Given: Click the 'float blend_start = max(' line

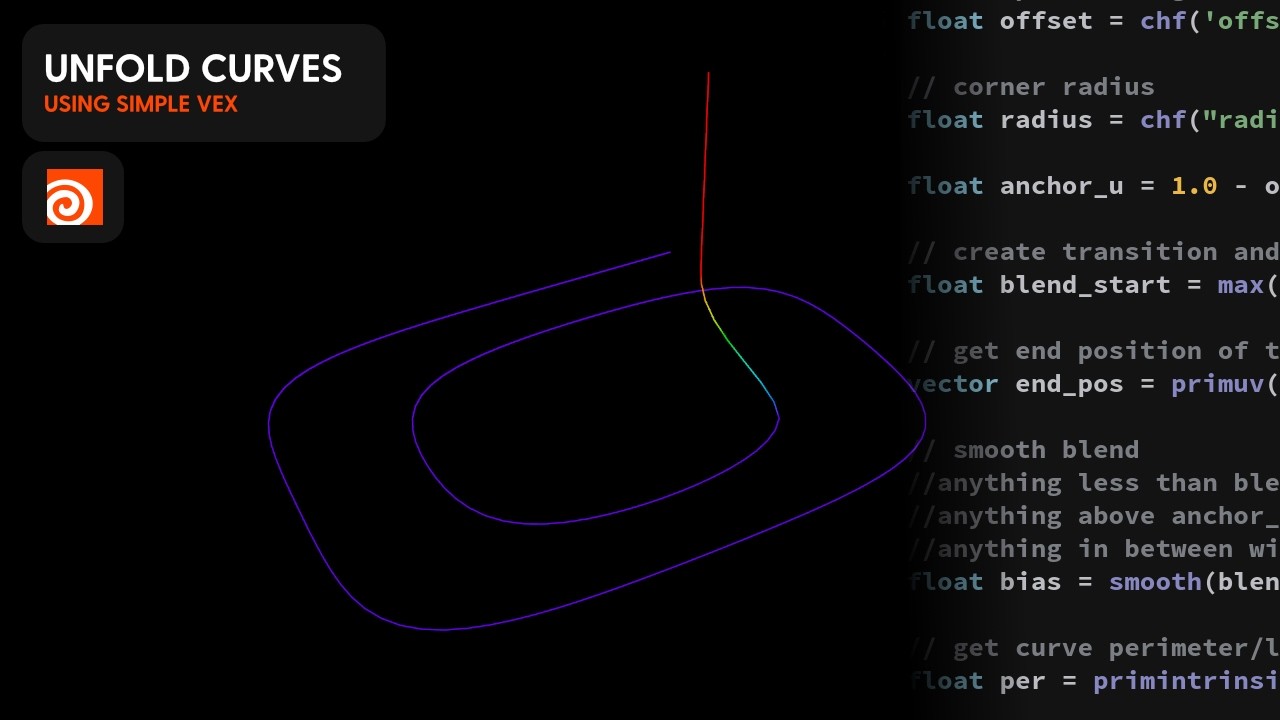Looking at the screenshot, I should coord(1093,285).
